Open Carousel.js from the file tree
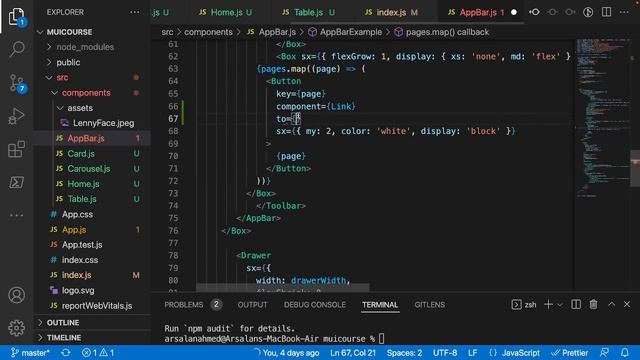The width and height of the screenshot is (640, 360). coord(89,169)
